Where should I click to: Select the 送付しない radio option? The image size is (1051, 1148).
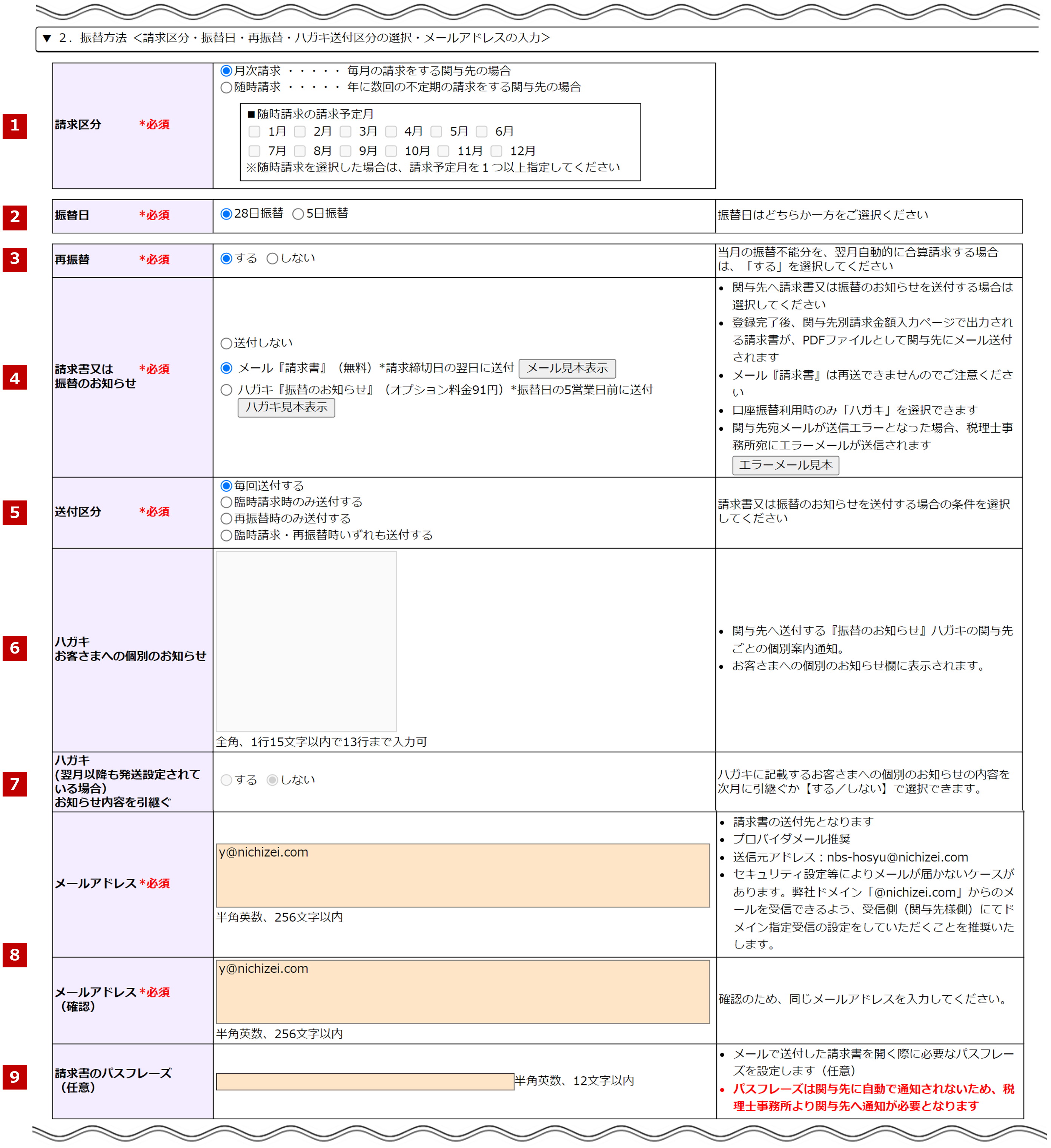click(226, 343)
